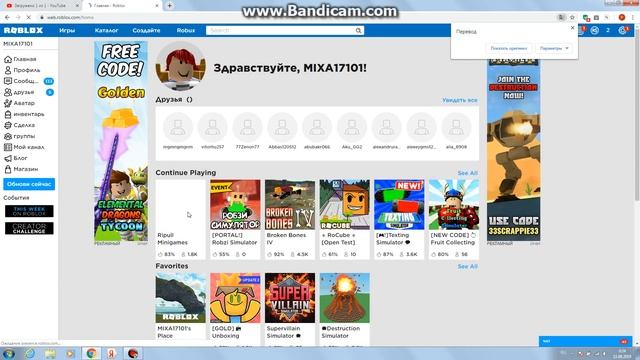Open the Создайте menu
The width and height of the screenshot is (640, 360).
point(146,31)
